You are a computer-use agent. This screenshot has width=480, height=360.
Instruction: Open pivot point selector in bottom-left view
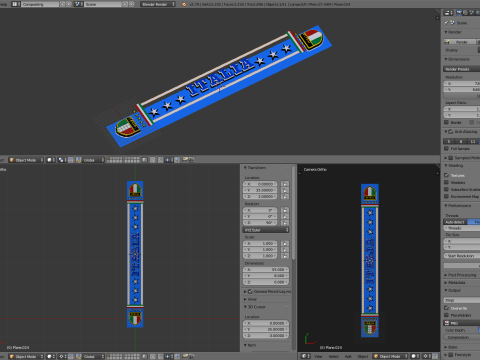[62, 356]
